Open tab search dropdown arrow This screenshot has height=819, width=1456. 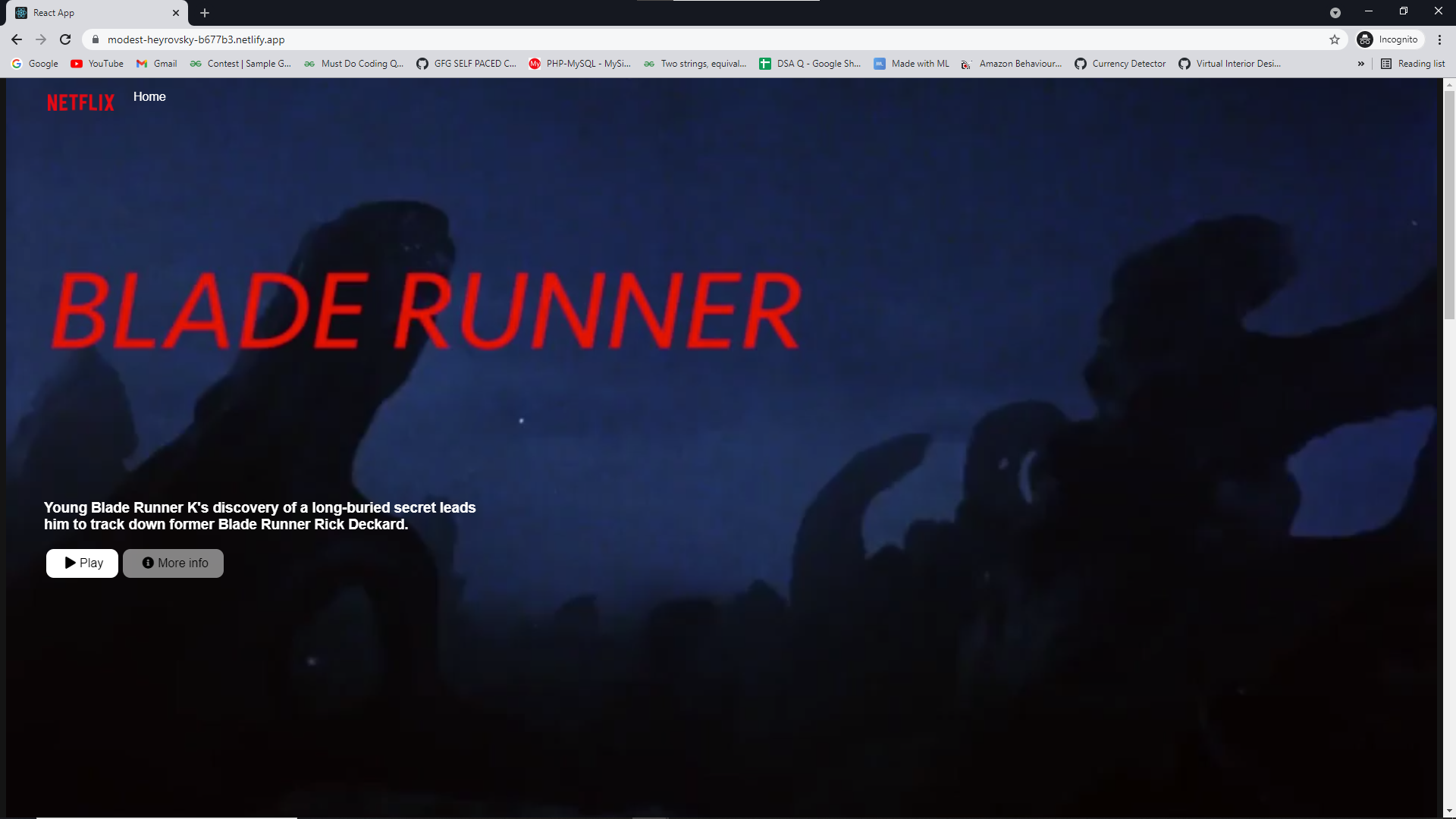click(x=1335, y=13)
